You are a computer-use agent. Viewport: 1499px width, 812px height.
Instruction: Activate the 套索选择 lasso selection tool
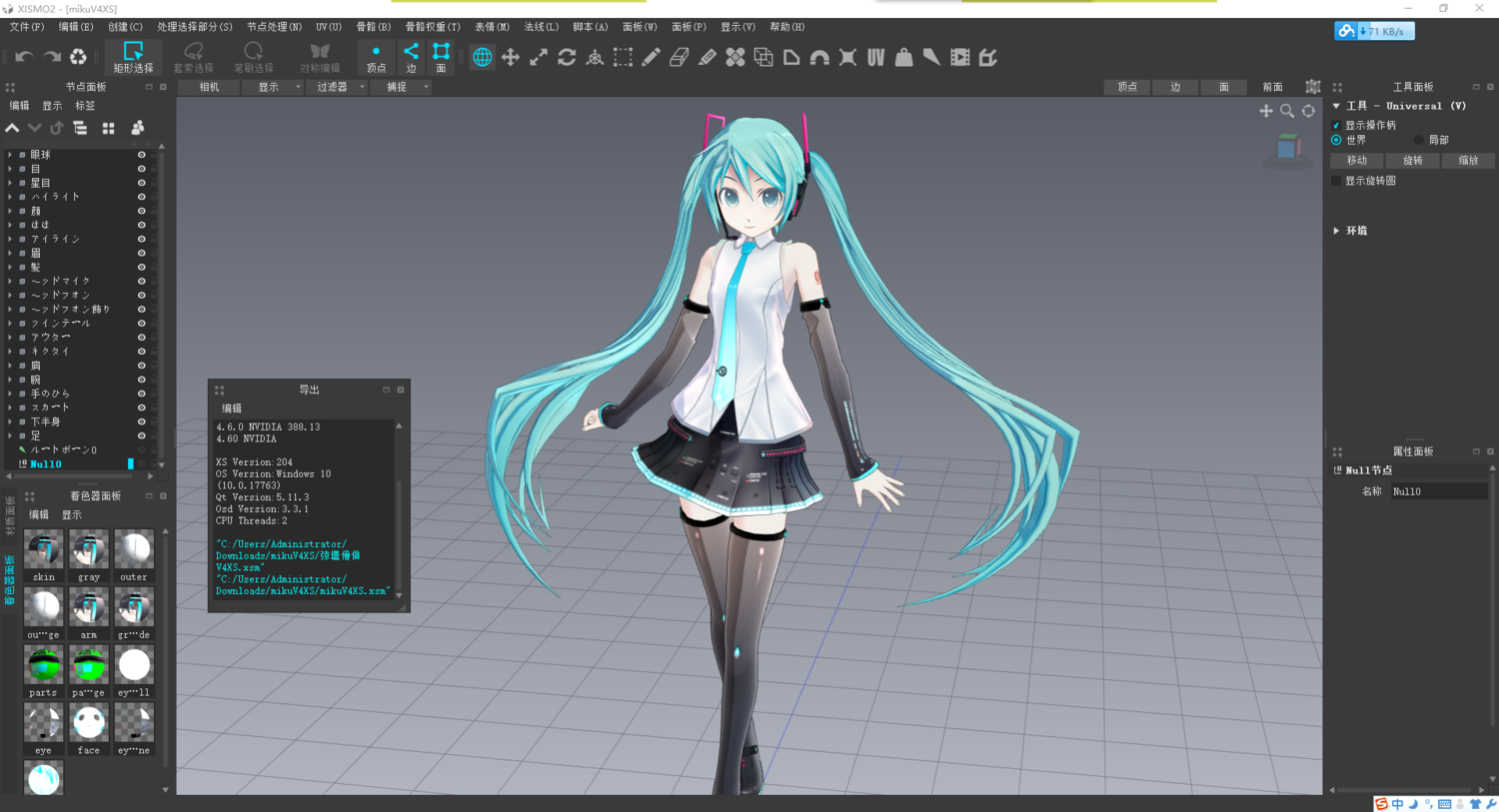coord(193,57)
